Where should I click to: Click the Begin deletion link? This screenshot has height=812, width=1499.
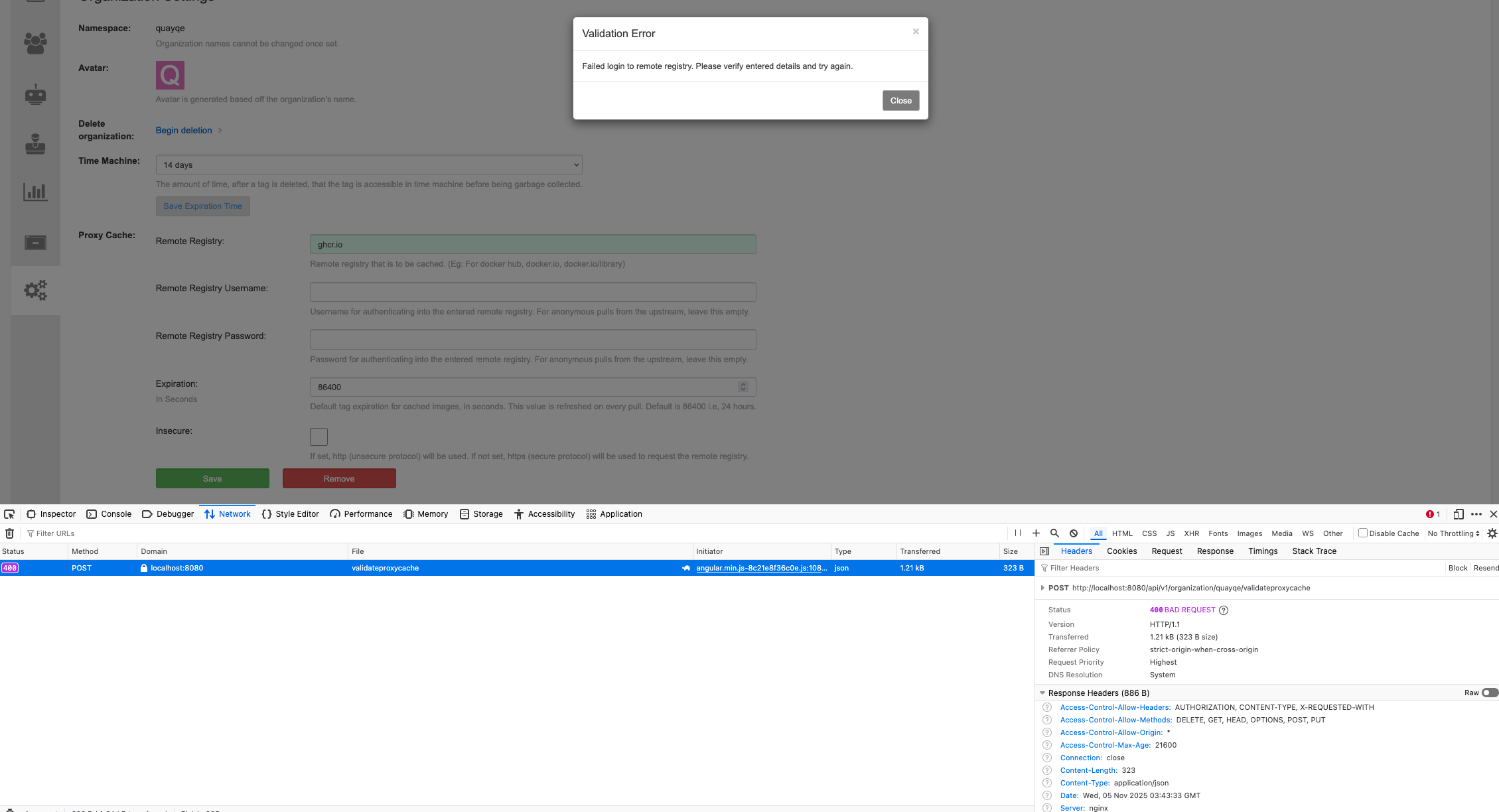[184, 131]
